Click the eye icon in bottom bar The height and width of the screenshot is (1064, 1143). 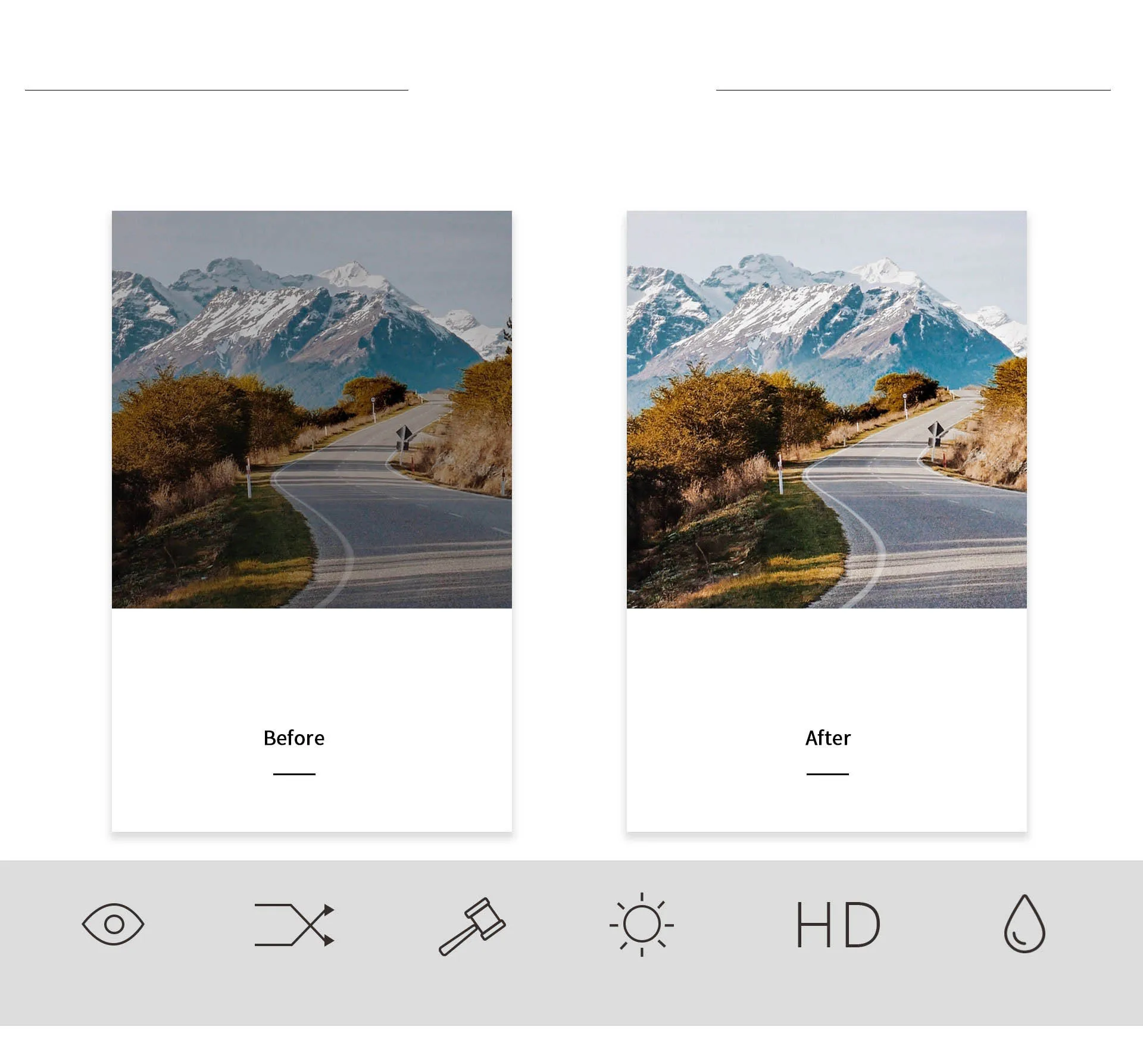(x=113, y=924)
